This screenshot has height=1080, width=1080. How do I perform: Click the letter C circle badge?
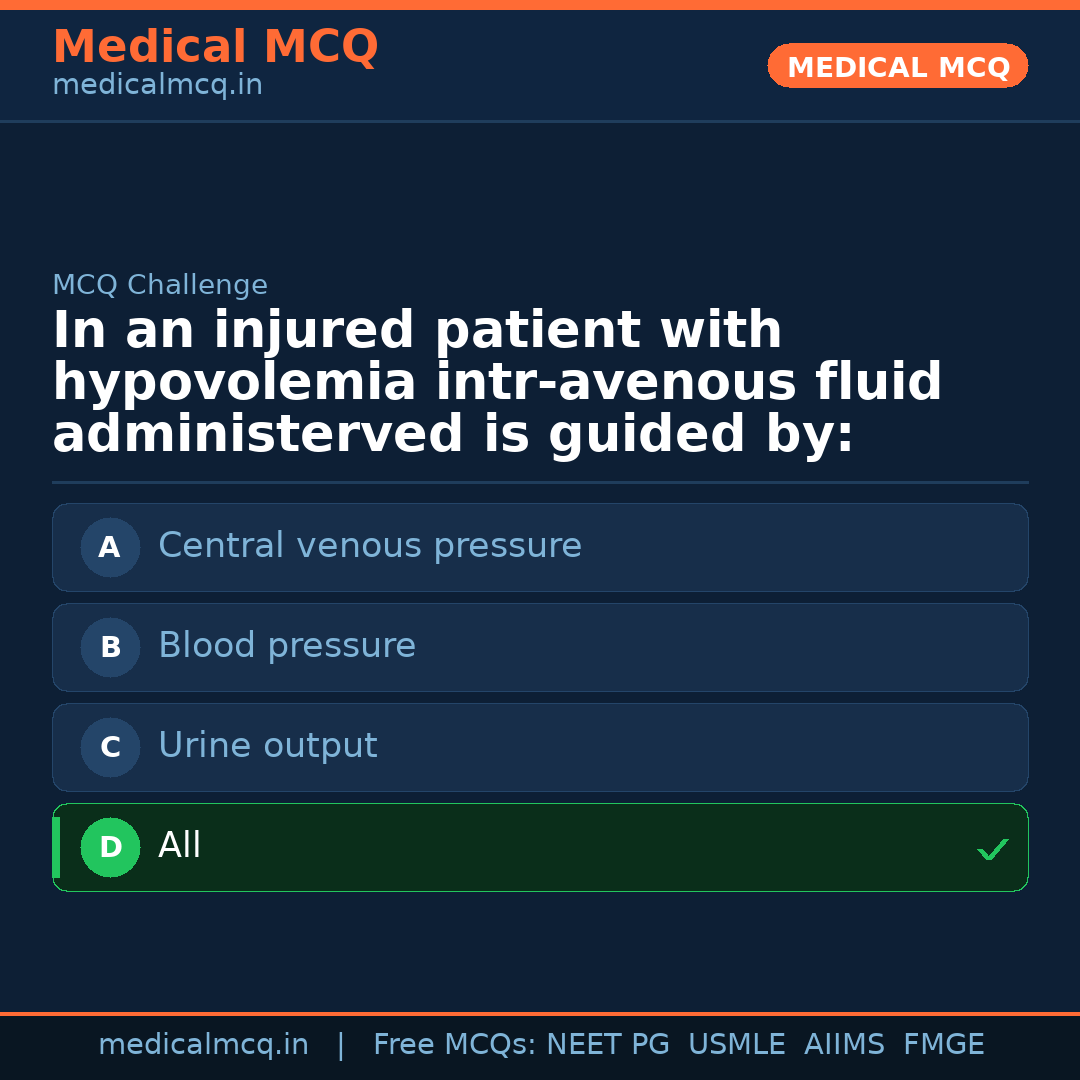[110, 747]
